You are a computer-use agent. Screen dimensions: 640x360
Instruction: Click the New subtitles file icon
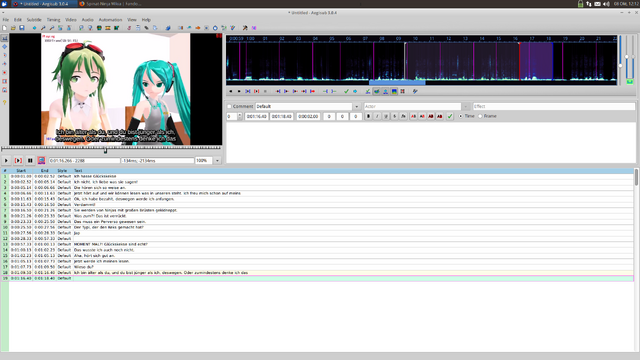click(x=4, y=28)
